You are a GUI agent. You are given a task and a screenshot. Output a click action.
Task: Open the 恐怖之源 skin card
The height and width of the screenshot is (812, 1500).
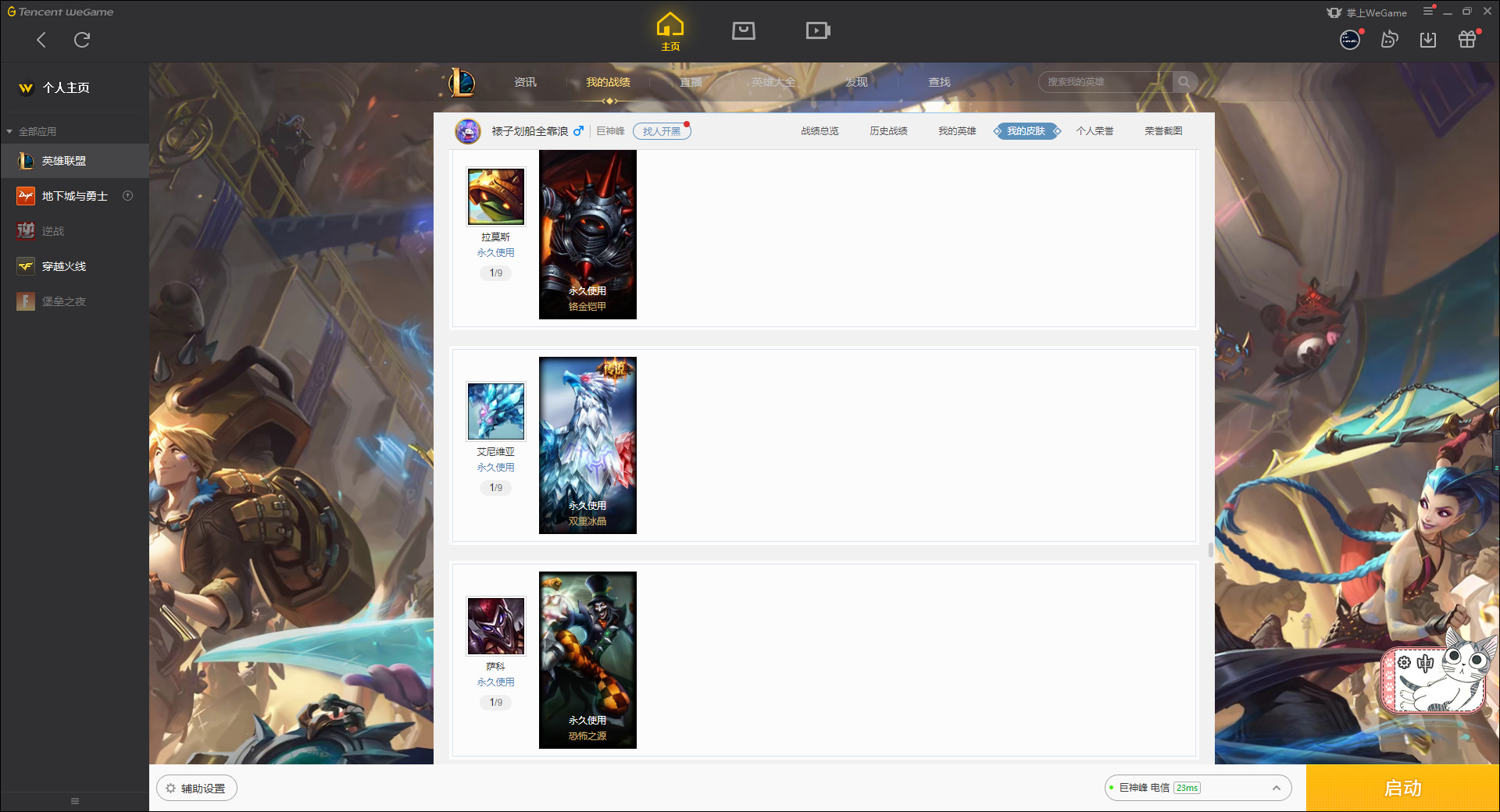tap(587, 660)
